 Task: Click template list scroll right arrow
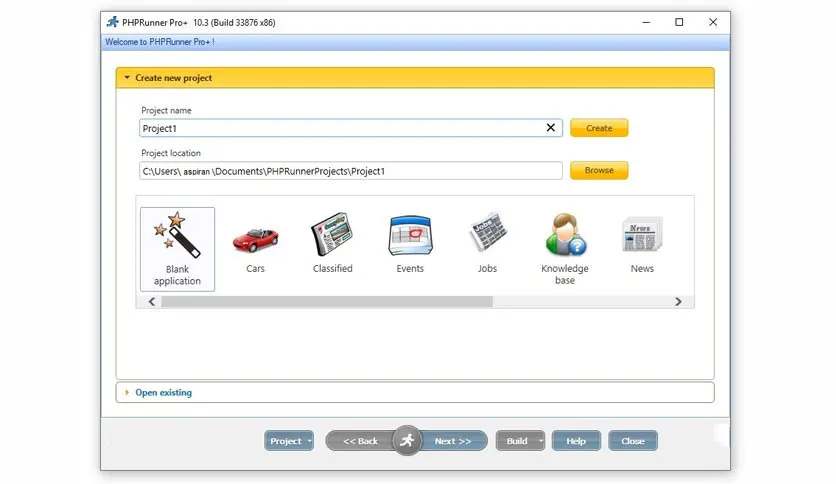[x=678, y=302]
